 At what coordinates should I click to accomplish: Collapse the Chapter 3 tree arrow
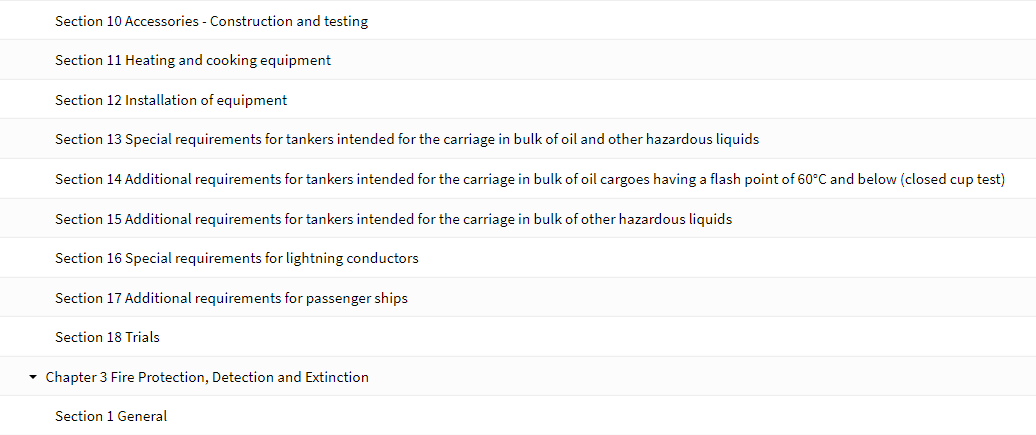tap(33, 377)
